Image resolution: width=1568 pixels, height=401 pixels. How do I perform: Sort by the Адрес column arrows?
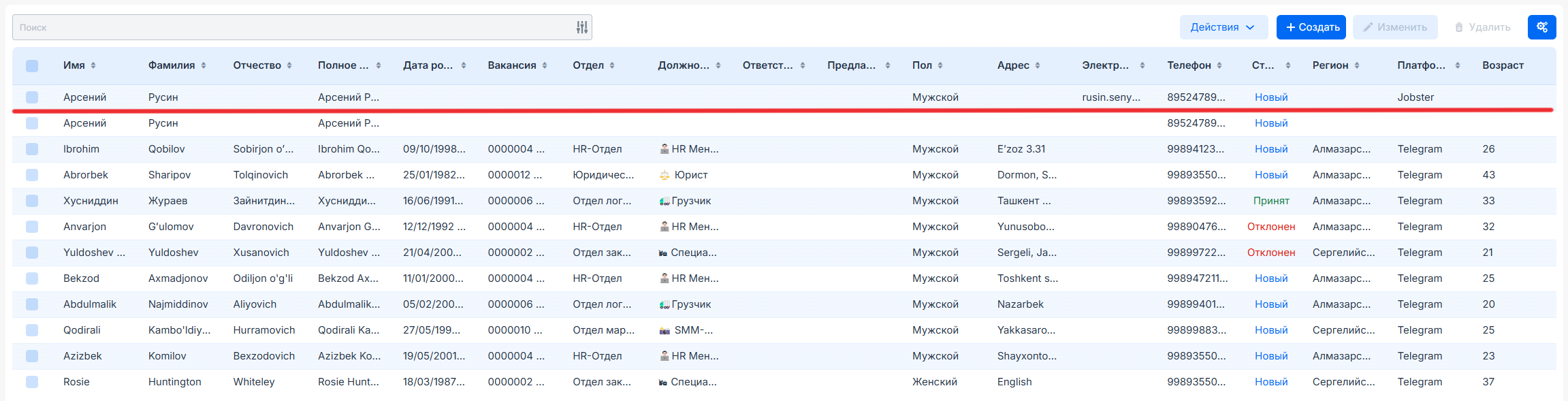coord(1038,65)
